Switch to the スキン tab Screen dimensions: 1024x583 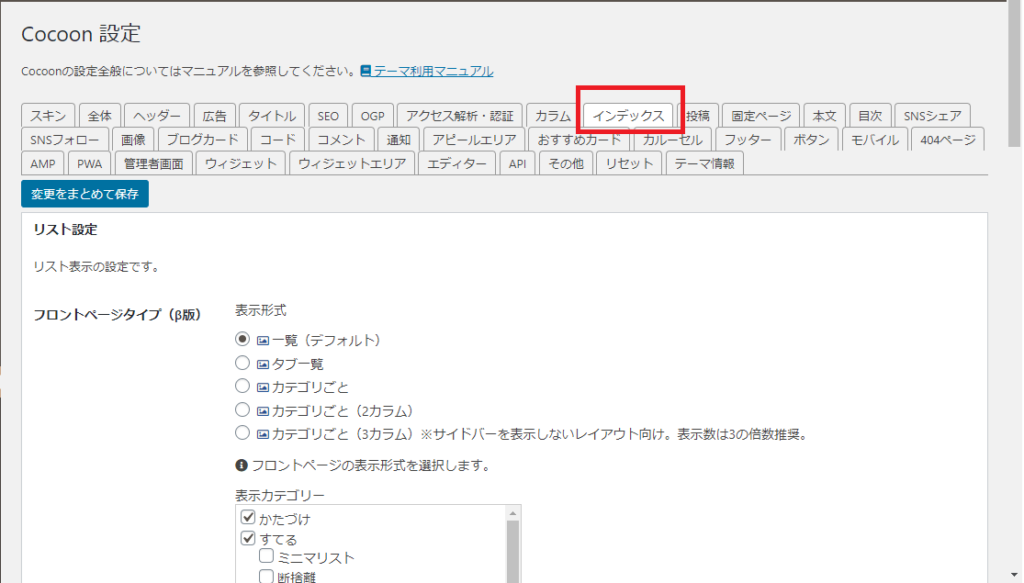tap(48, 116)
